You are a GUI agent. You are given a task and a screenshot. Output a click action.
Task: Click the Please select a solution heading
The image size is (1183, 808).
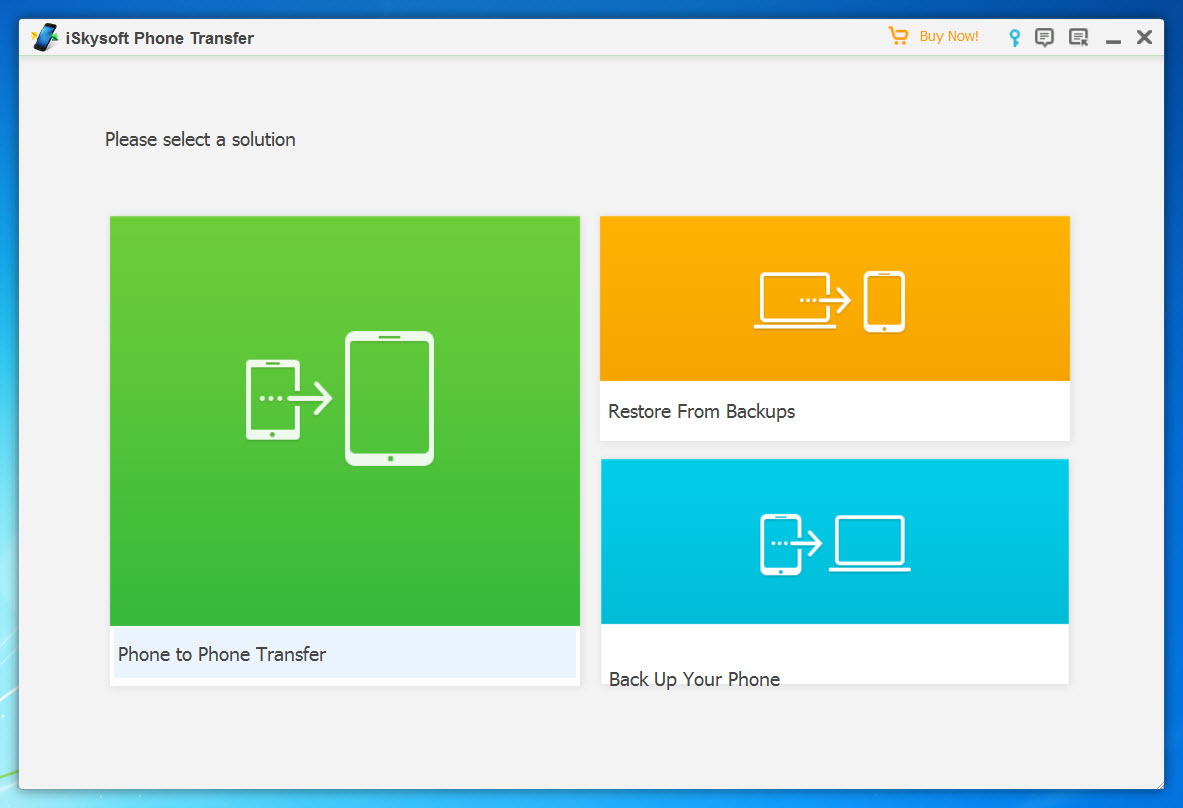click(199, 139)
